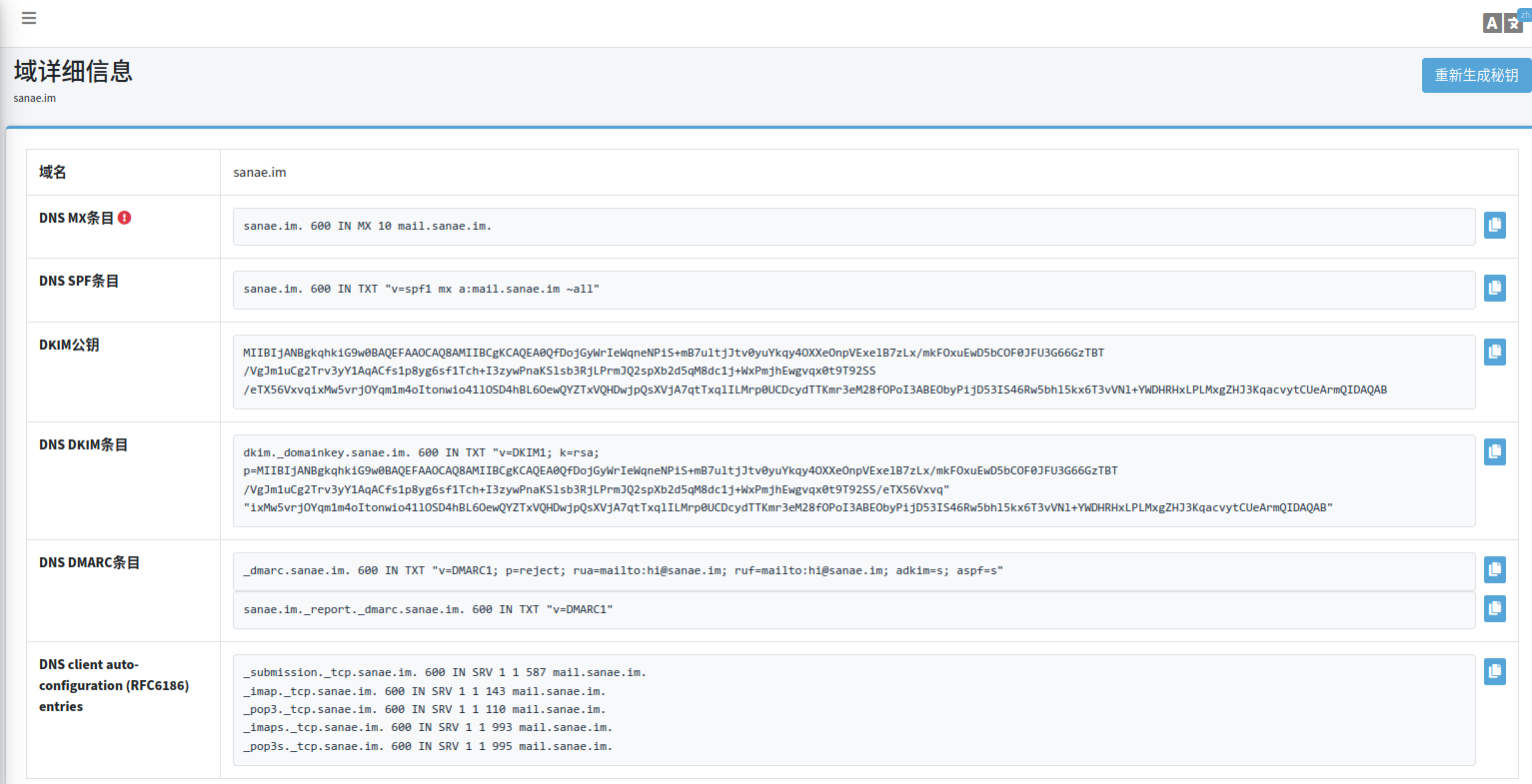Click the DNS client auto-configuration label

pyautogui.click(x=114, y=685)
